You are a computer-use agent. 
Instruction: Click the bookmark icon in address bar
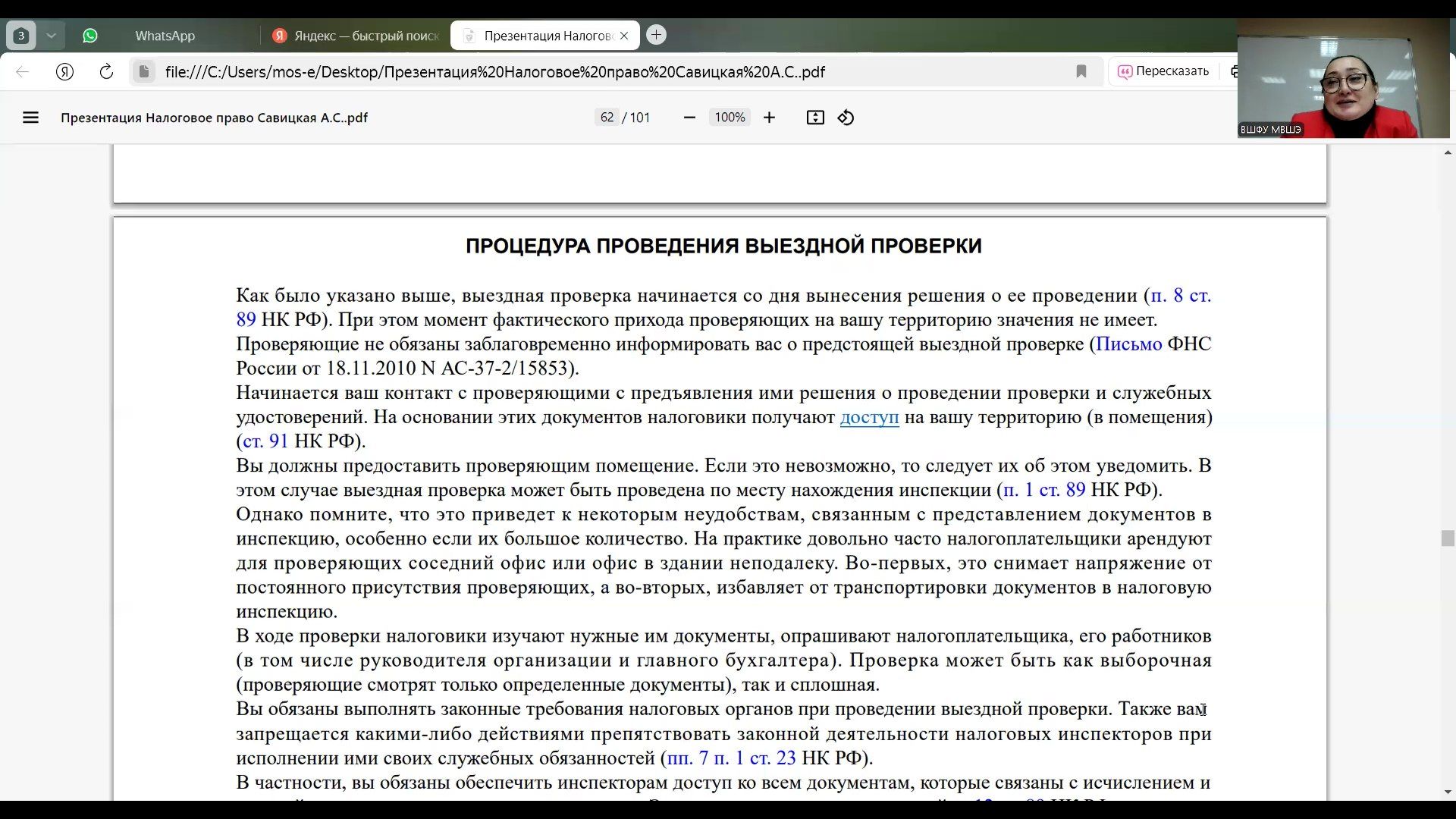click(1081, 72)
